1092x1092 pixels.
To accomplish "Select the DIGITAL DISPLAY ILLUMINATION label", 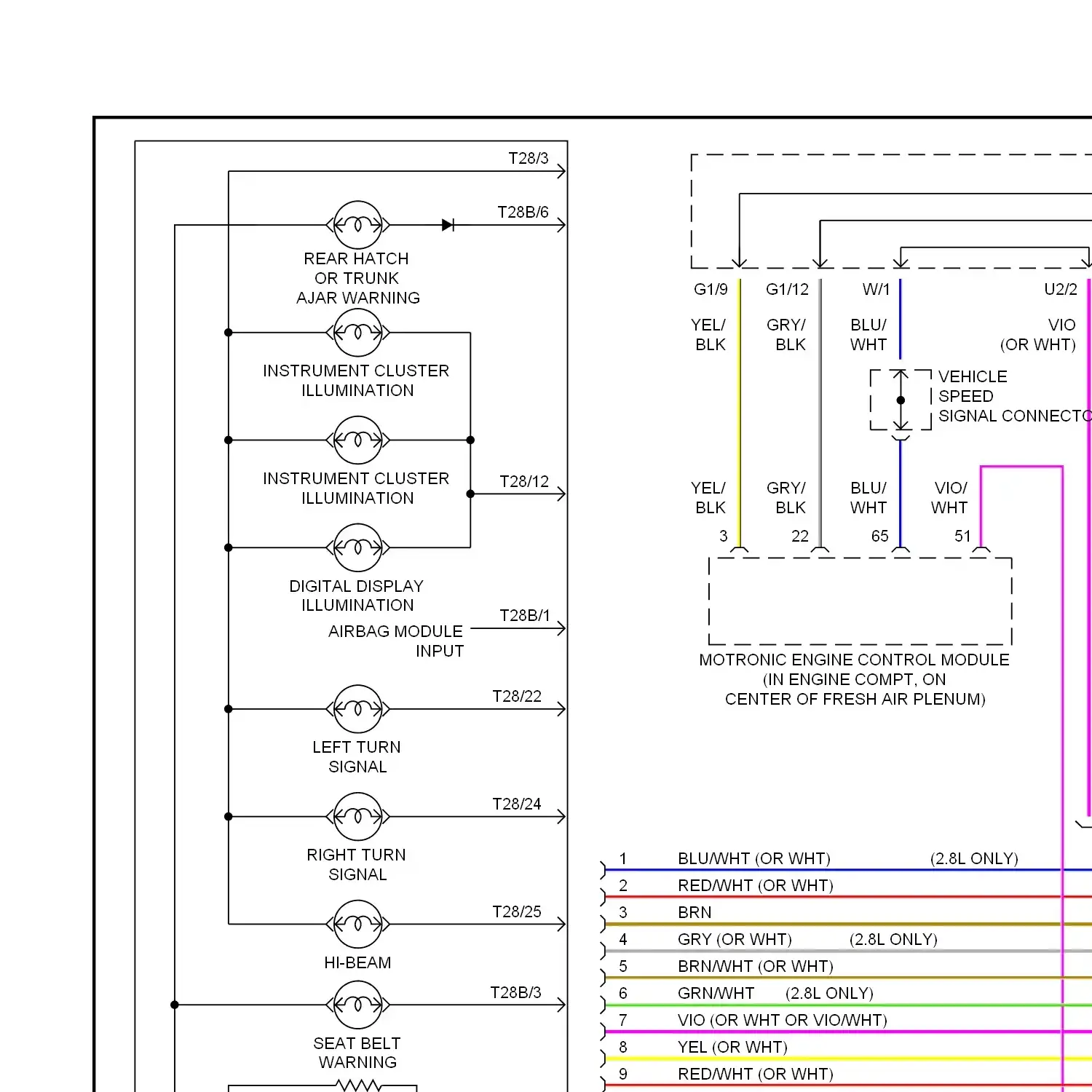I will pyautogui.click(x=357, y=596).
